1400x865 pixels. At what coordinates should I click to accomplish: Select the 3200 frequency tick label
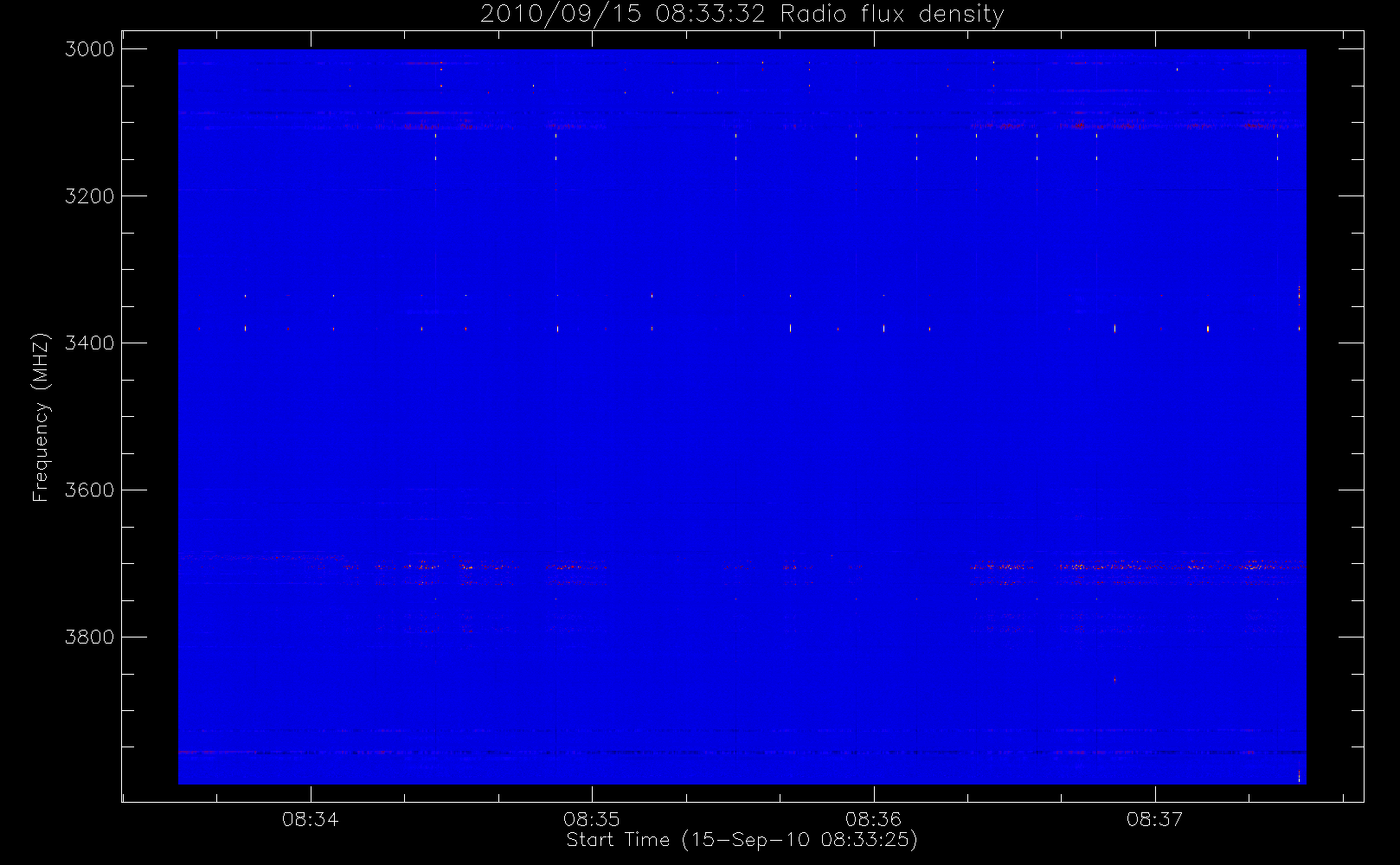90,196
